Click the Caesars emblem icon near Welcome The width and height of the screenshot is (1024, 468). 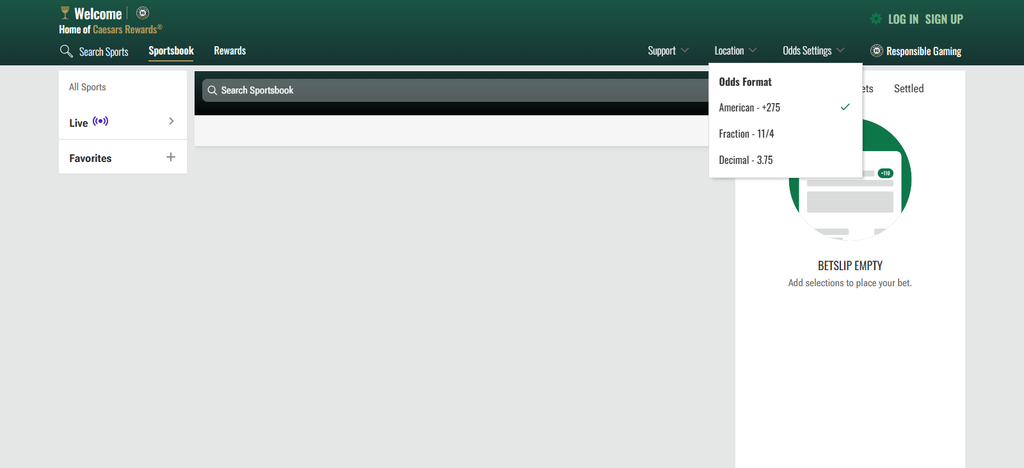pyautogui.click(x=142, y=13)
